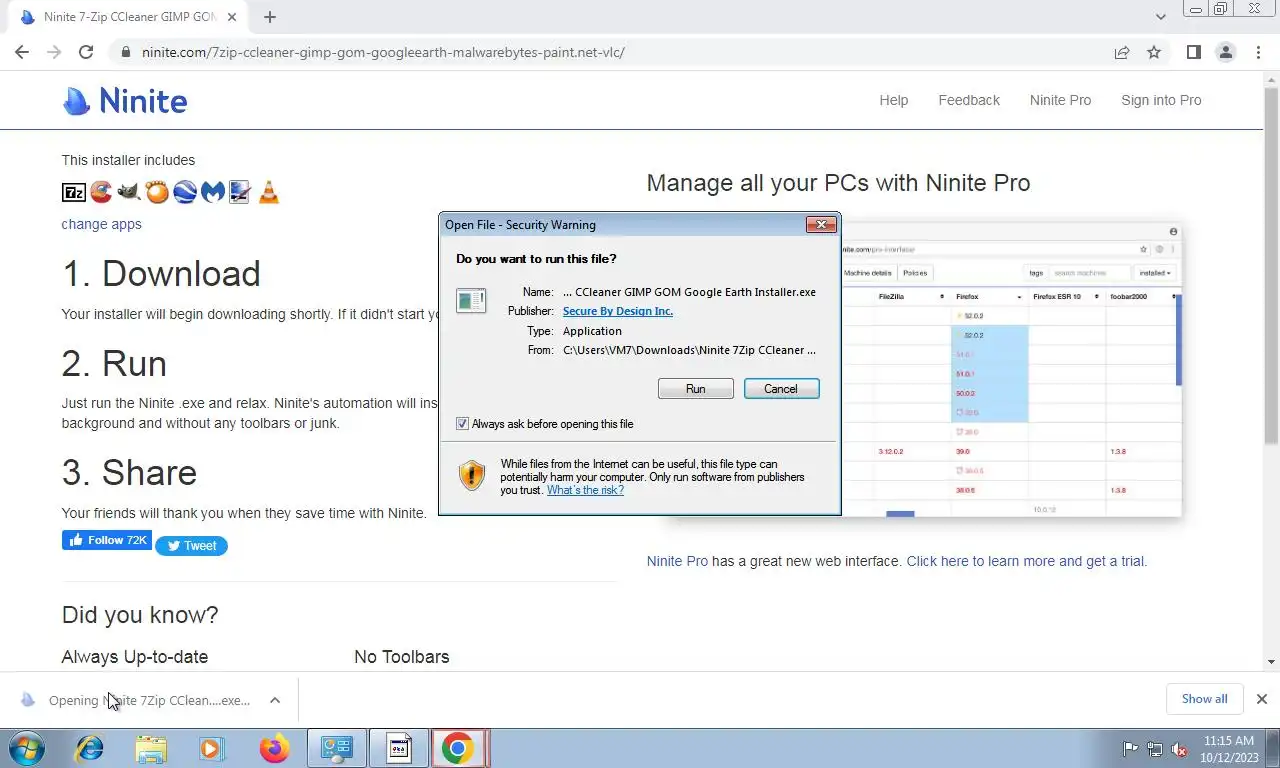Click Ninite Pro link below screenshot
The image size is (1280, 768).
pyautogui.click(x=677, y=561)
